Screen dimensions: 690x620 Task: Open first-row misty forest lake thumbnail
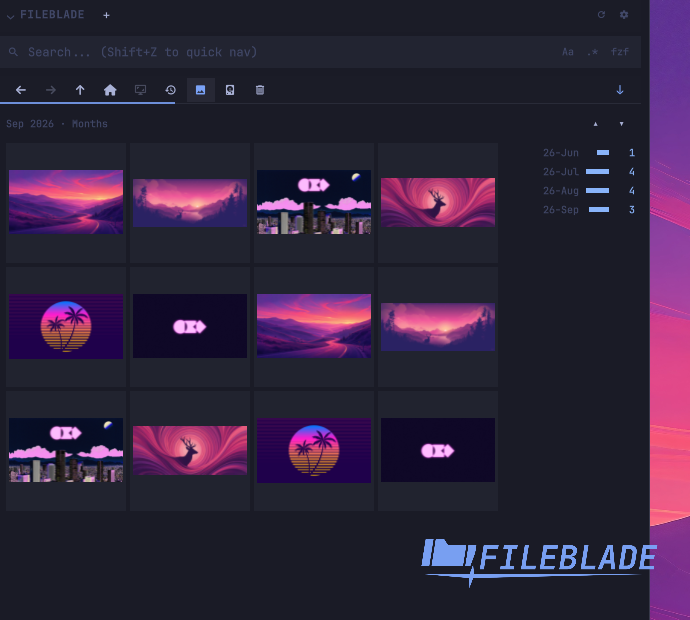(x=190, y=203)
